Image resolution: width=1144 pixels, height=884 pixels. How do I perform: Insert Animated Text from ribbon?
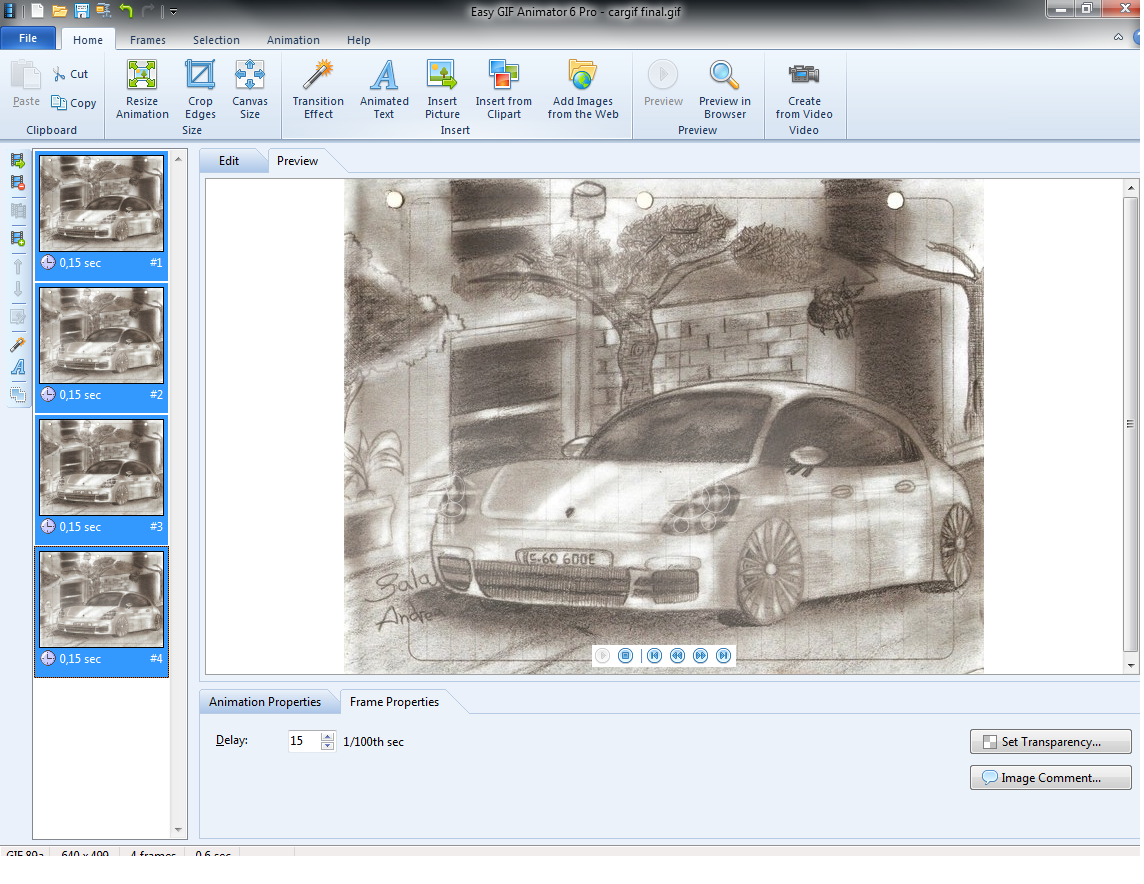pos(384,89)
